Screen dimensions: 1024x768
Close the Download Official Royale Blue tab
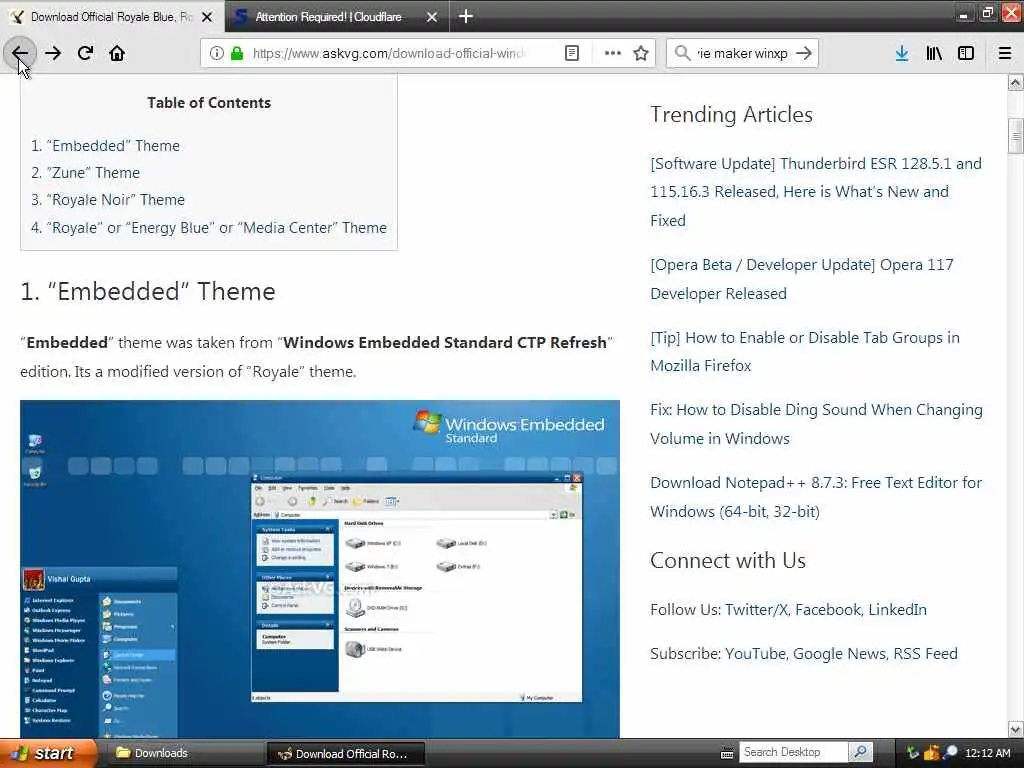207,17
